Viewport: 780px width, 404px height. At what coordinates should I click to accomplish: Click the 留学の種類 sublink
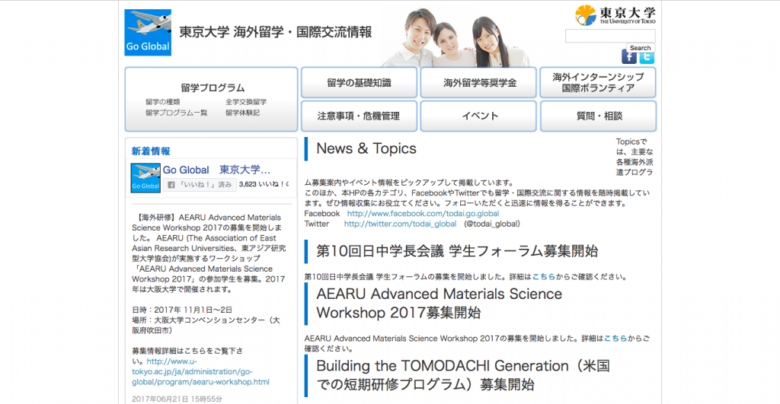point(162,102)
